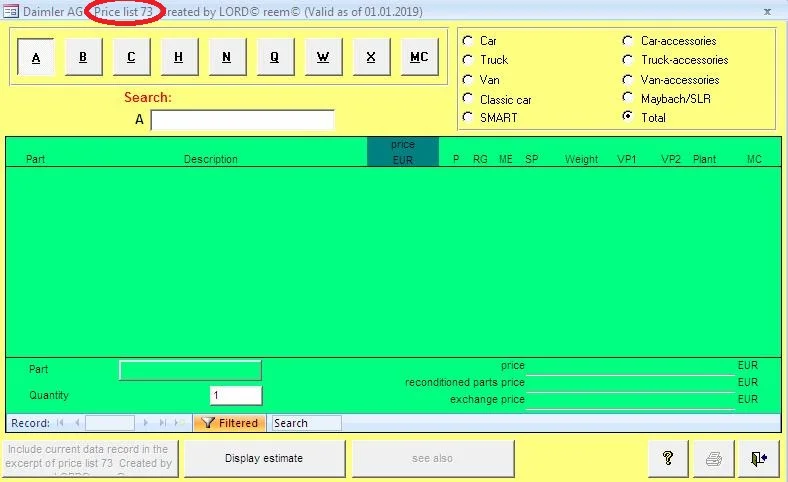788x482 pixels.
Task: Select the Van-accessories radio option
Action: pos(628,79)
